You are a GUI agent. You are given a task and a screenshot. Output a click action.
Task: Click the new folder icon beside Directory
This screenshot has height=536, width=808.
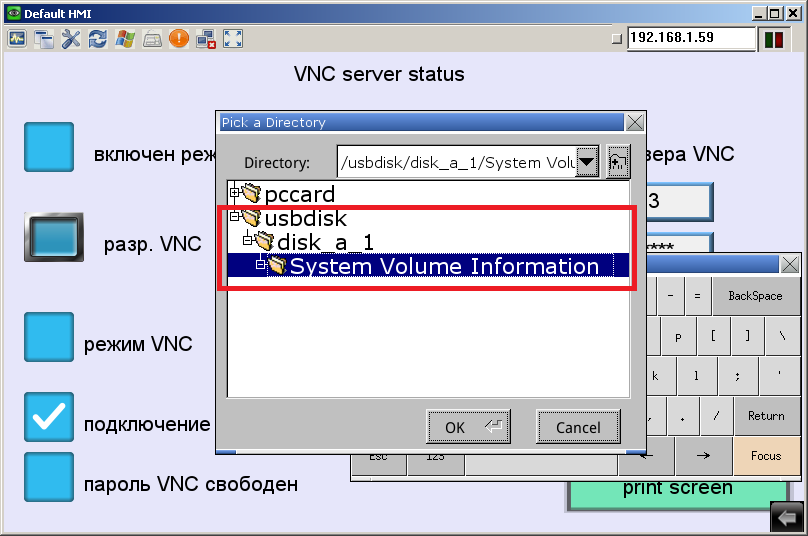618,162
